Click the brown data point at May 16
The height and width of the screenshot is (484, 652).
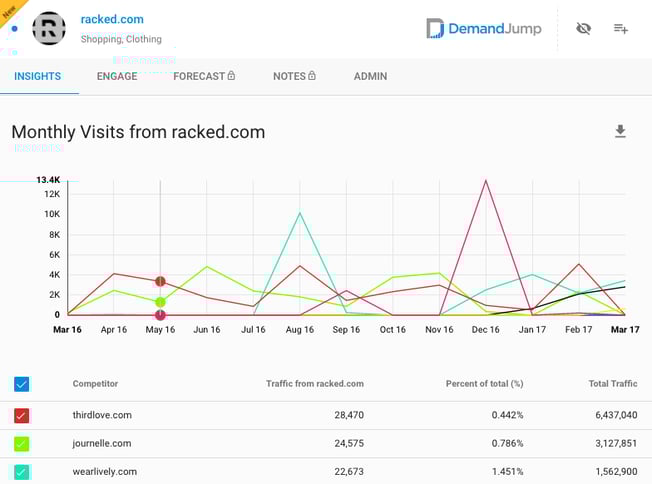pos(161,282)
